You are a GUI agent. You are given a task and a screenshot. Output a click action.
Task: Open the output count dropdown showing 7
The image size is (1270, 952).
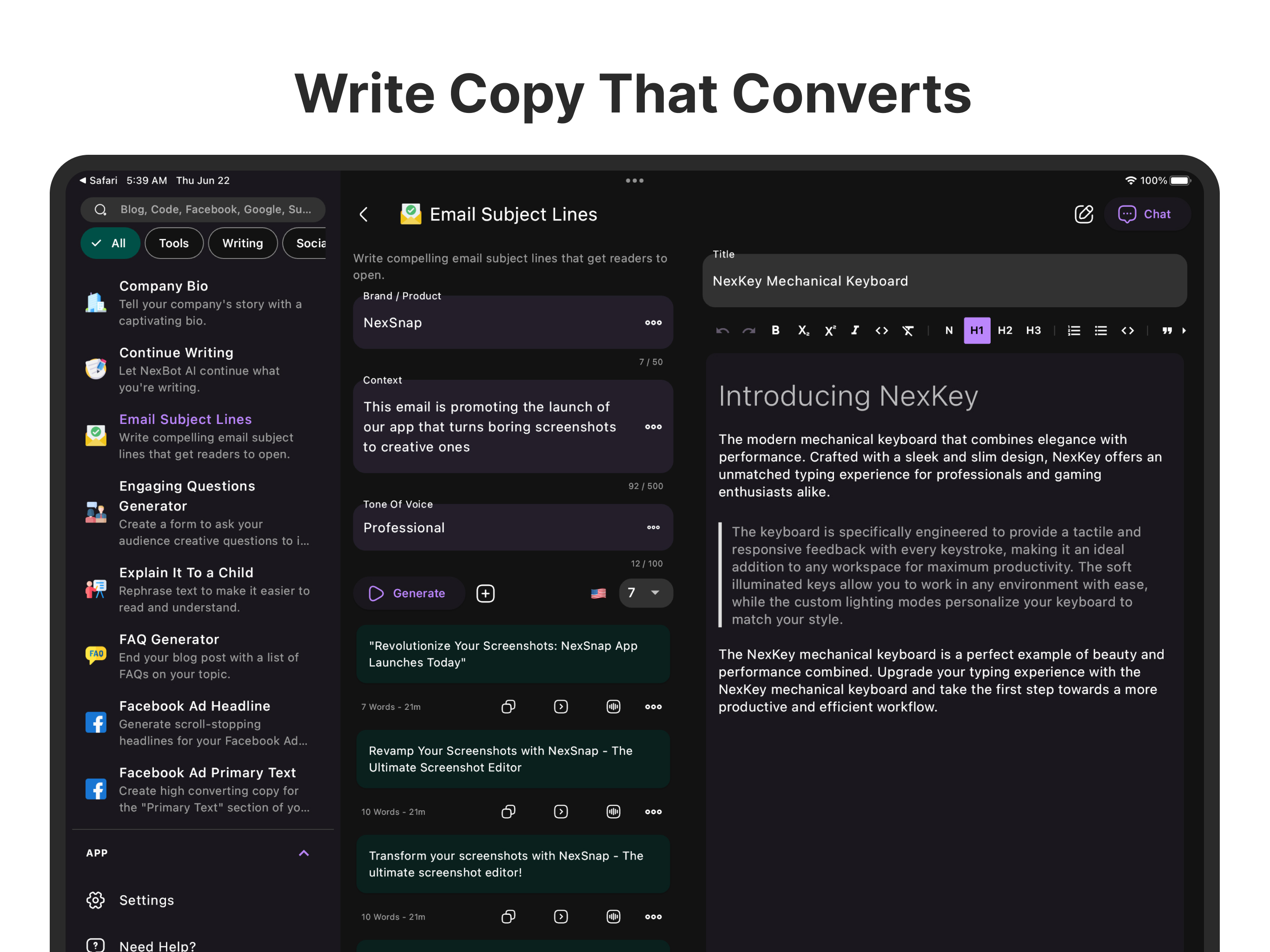tap(645, 593)
